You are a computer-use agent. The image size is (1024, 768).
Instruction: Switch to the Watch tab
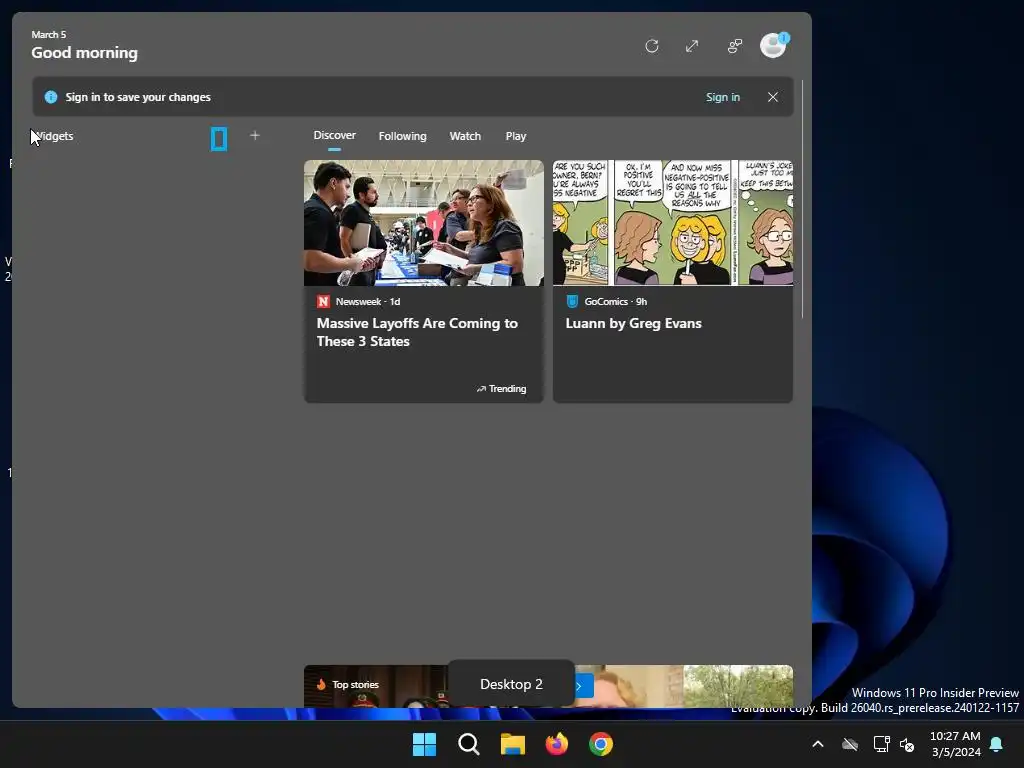tap(465, 136)
